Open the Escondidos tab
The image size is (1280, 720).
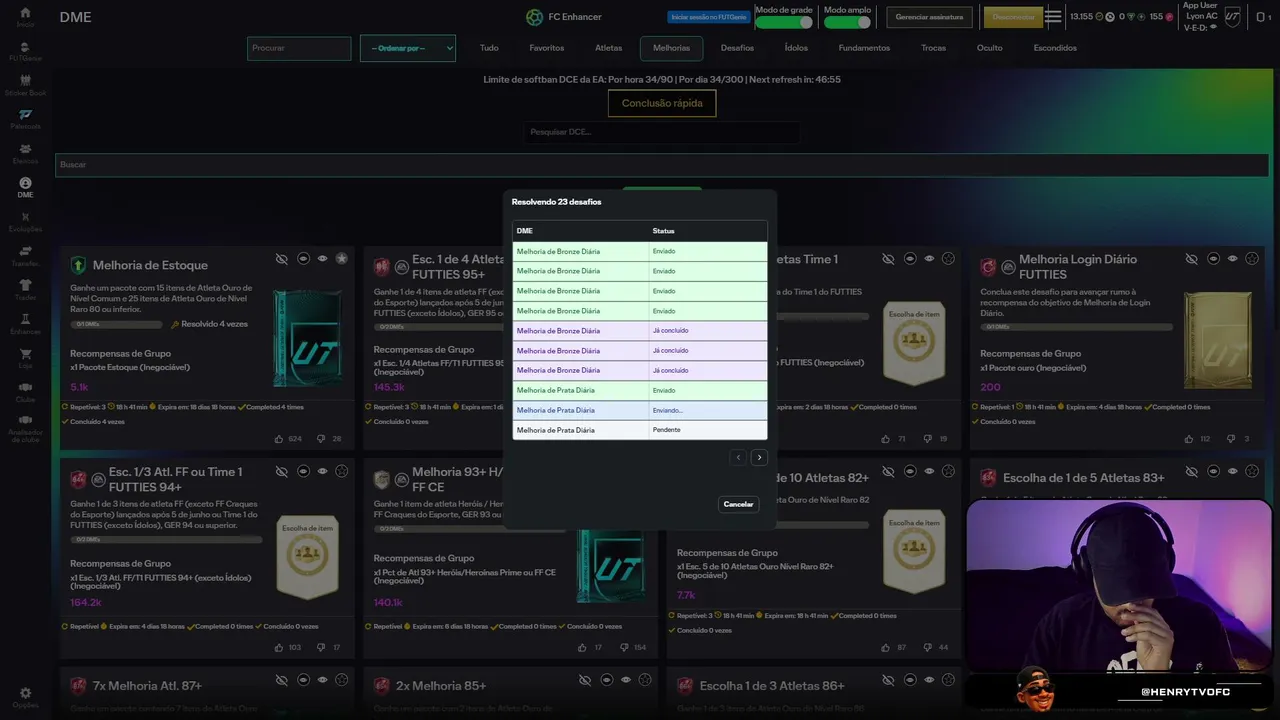click(1055, 48)
